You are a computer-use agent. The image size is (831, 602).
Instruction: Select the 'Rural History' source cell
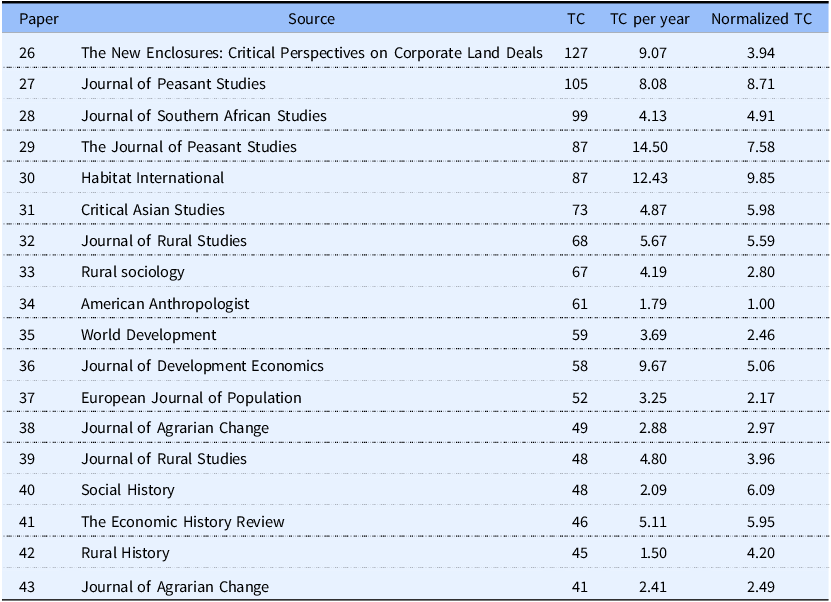(x=125, y=553)
